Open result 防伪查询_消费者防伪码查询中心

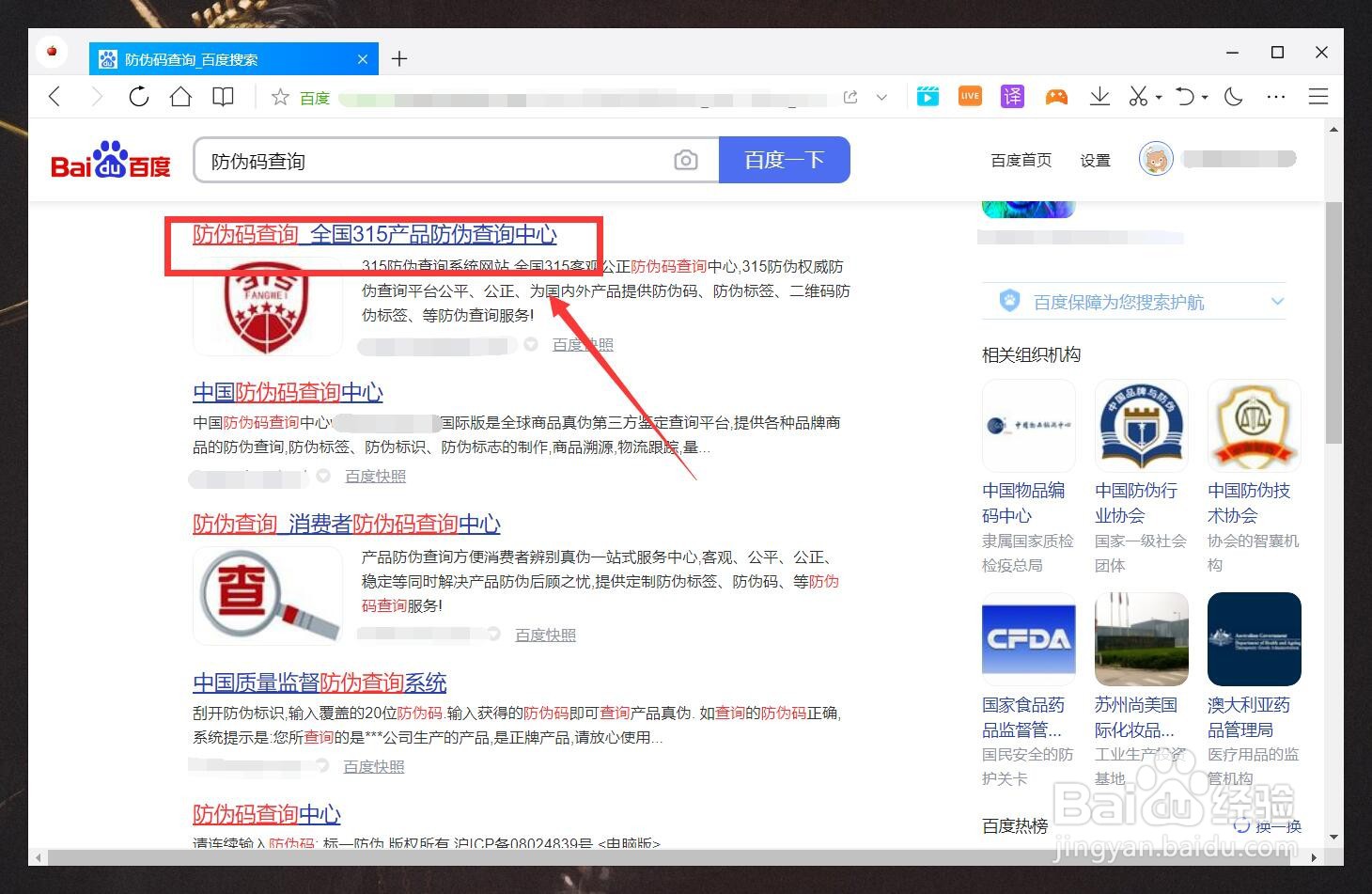click(347, 524)
